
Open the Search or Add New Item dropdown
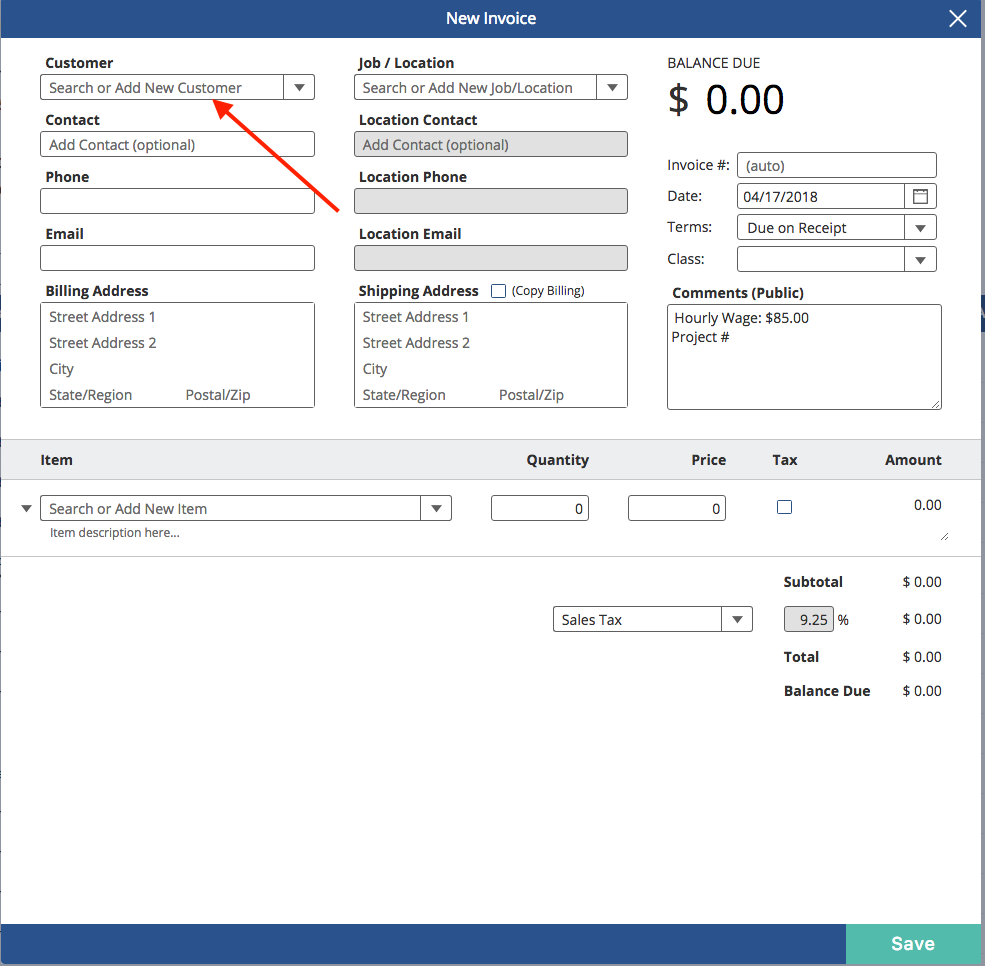(436, 508)
